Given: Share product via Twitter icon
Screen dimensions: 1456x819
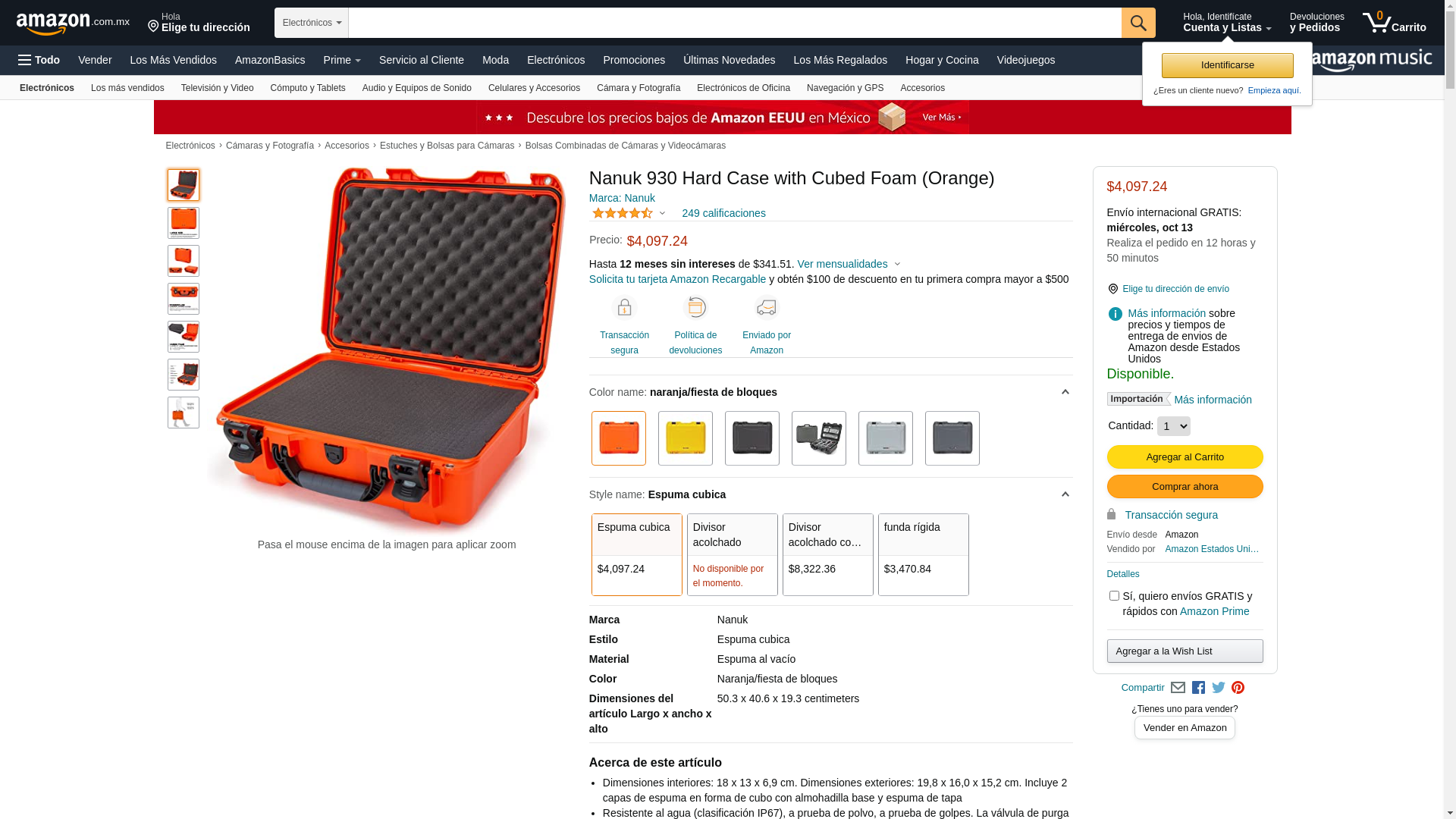Looking at the screenshot, I should point(1218,688).
